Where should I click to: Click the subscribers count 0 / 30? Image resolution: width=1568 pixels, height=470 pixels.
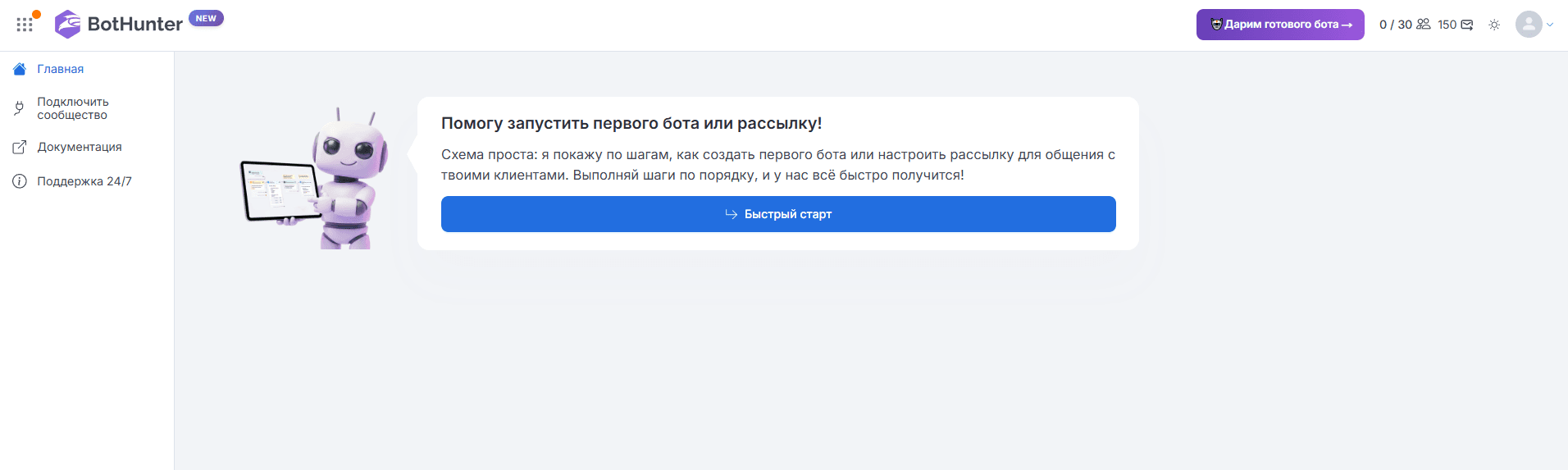(x=1395, y=25)
